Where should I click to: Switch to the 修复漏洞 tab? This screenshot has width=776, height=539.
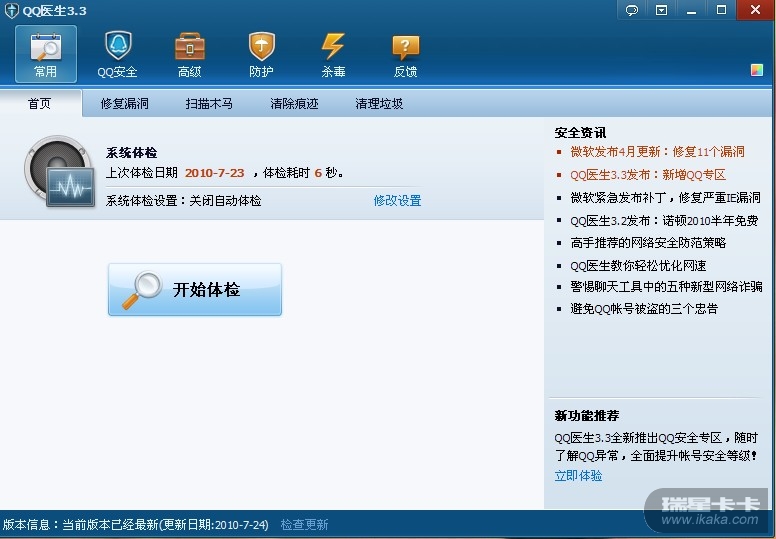pyautogui.click(x=125, y=103)
